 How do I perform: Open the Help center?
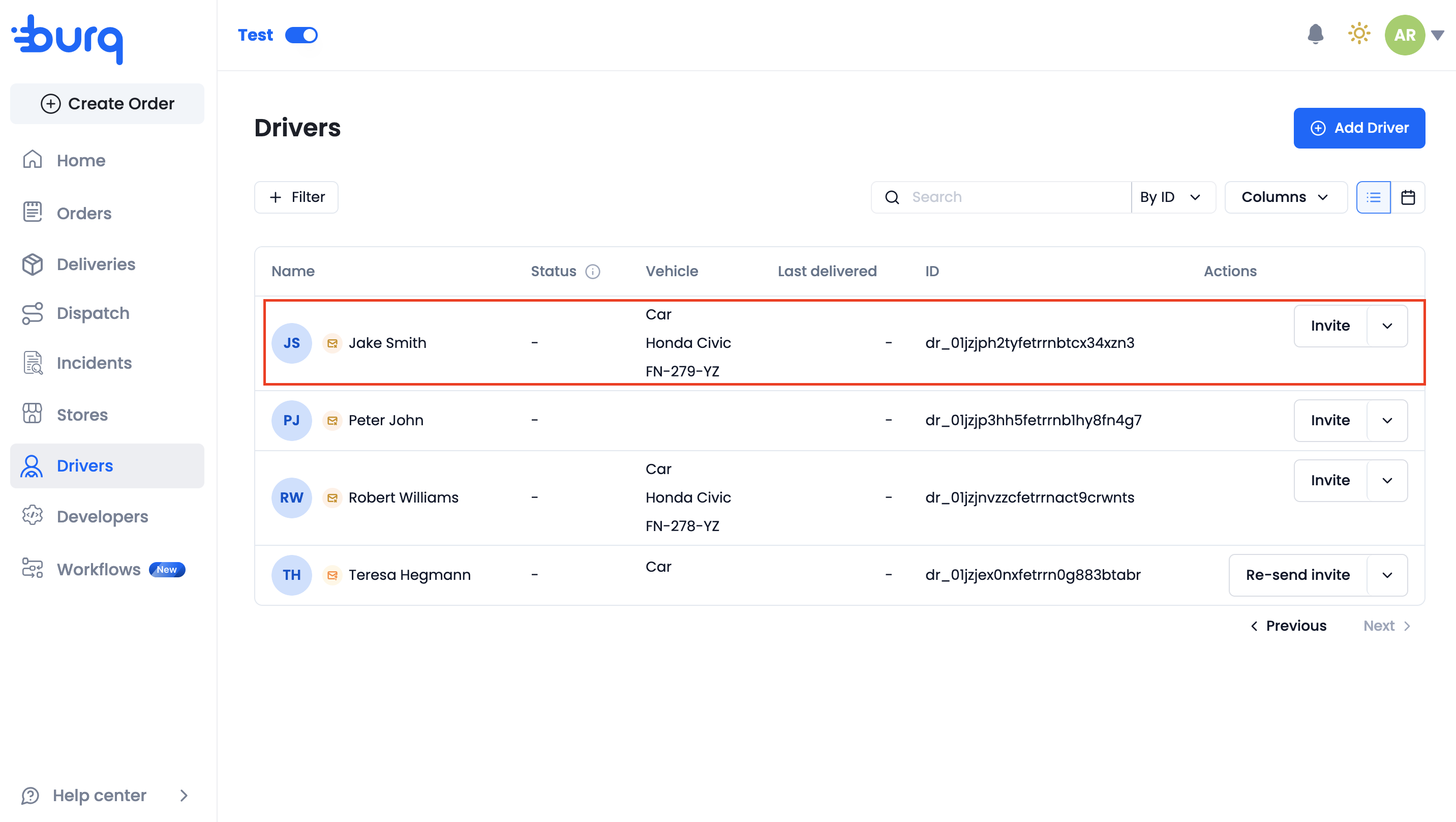[99, 796]
